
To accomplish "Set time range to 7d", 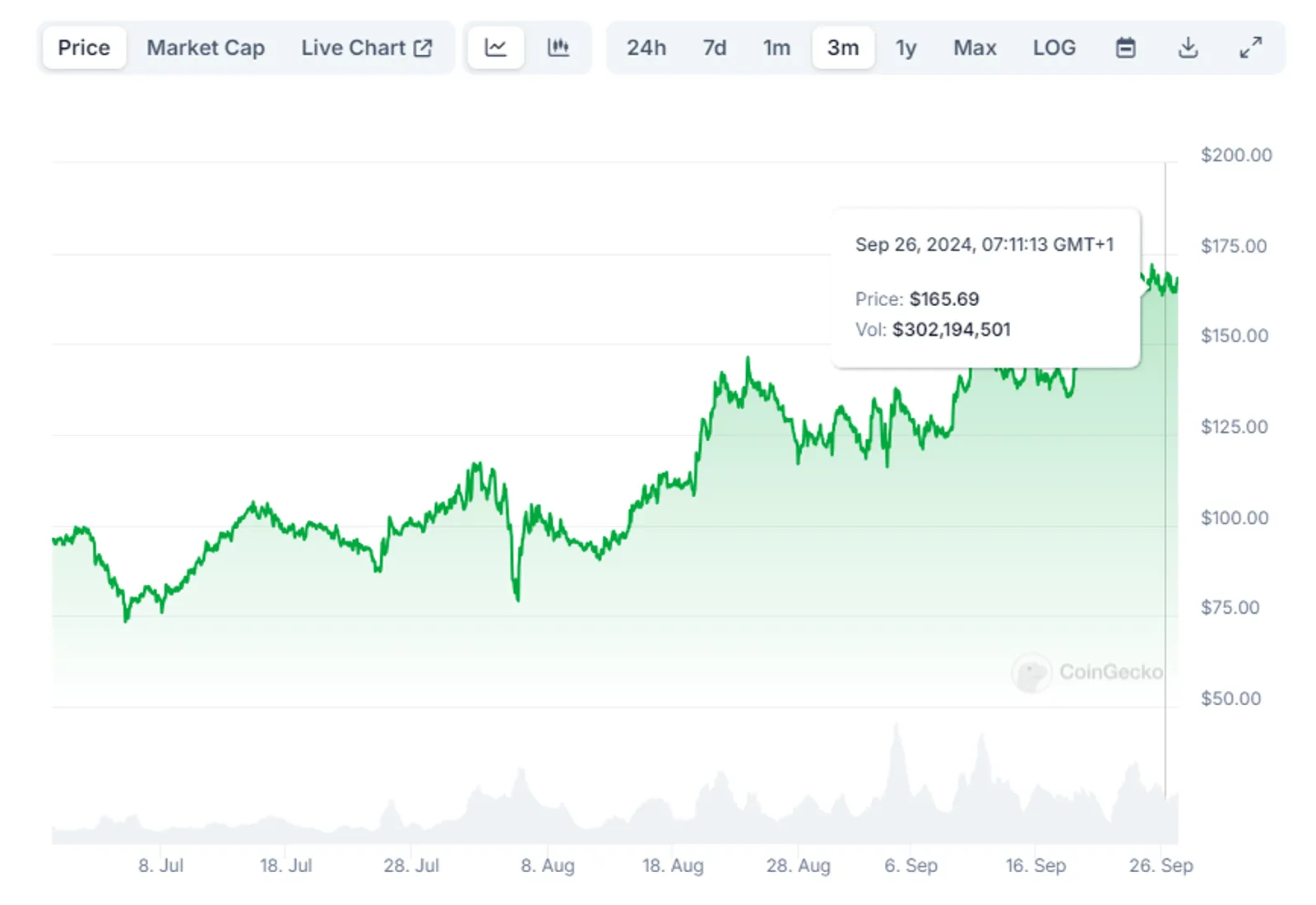I will (715, 48).
